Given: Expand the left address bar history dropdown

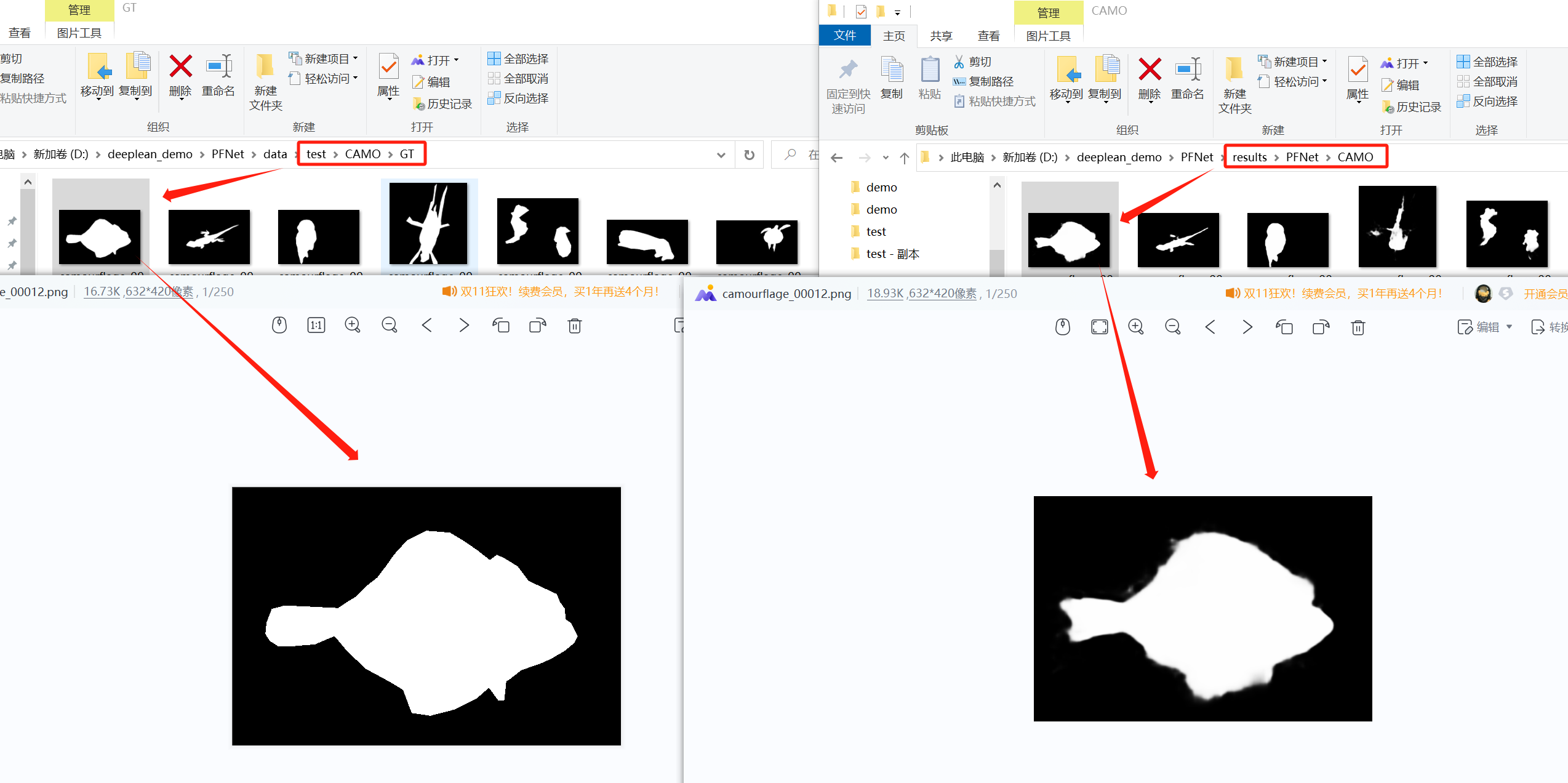Looking at the screenshot, I should point(721,155).
